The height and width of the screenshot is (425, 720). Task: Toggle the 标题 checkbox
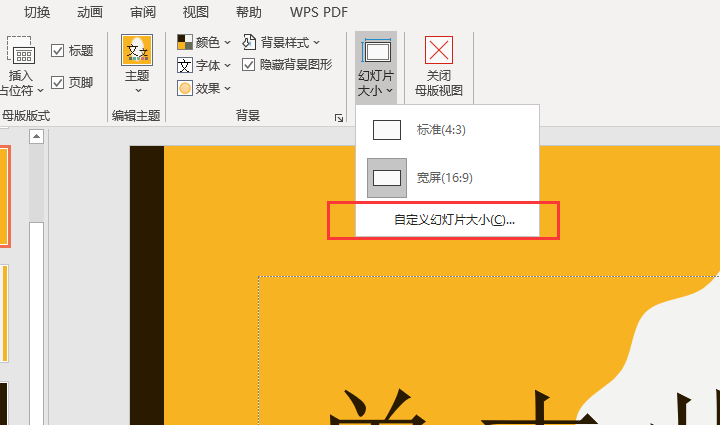pyautogui.click(x=57, y=50)
